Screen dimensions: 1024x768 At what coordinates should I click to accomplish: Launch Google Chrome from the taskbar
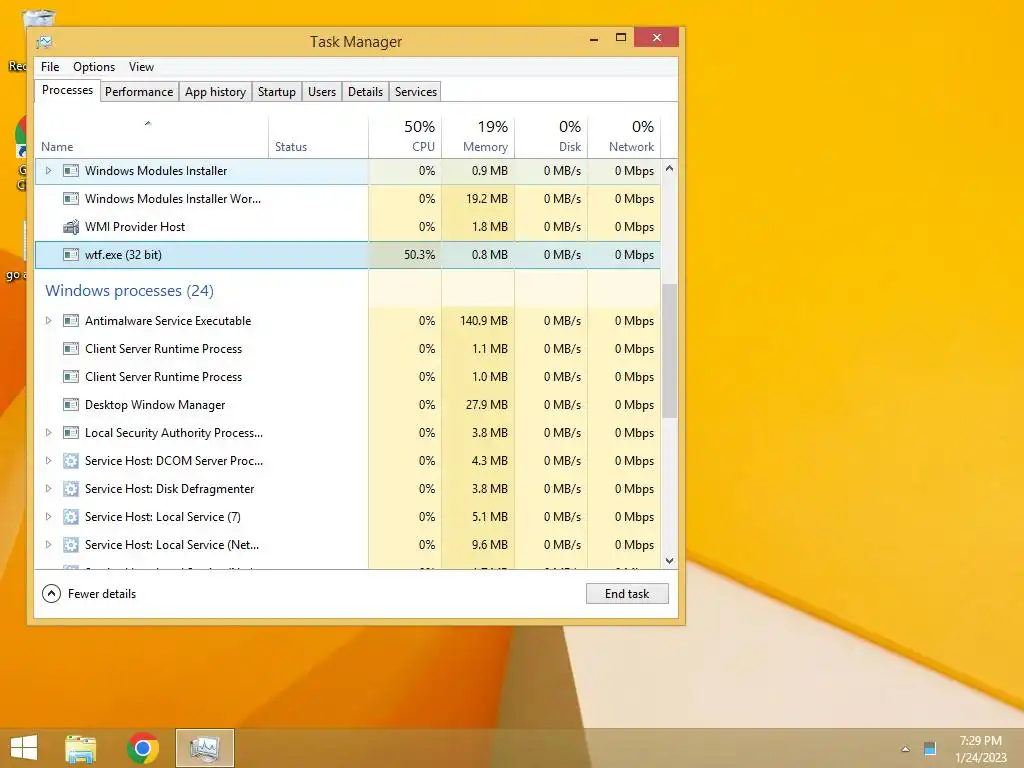pos(143,748)
